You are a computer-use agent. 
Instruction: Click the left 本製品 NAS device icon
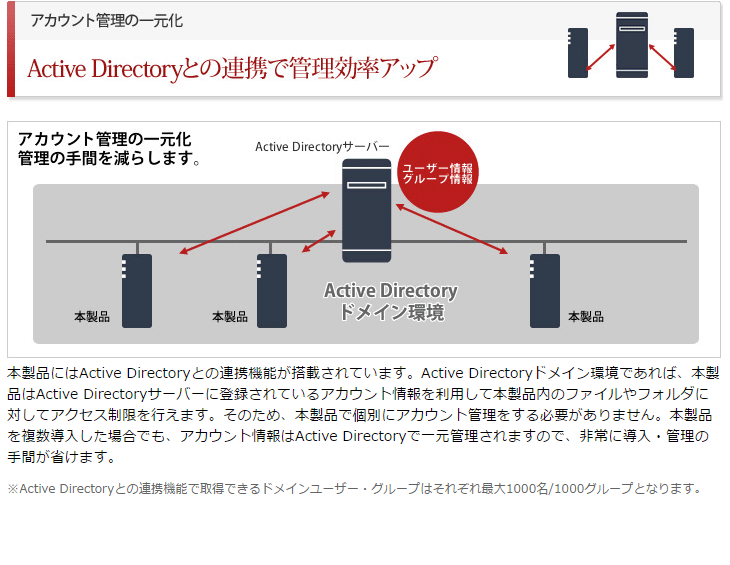pyautogui.click(x=137, y=290)
